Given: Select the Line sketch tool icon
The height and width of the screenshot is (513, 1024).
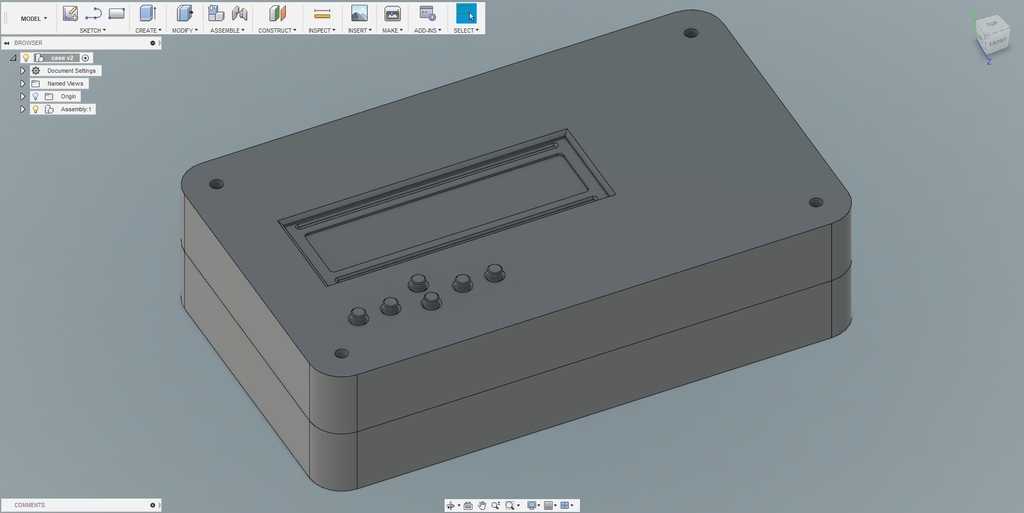Looking at the screenshot, I should 93,13.
